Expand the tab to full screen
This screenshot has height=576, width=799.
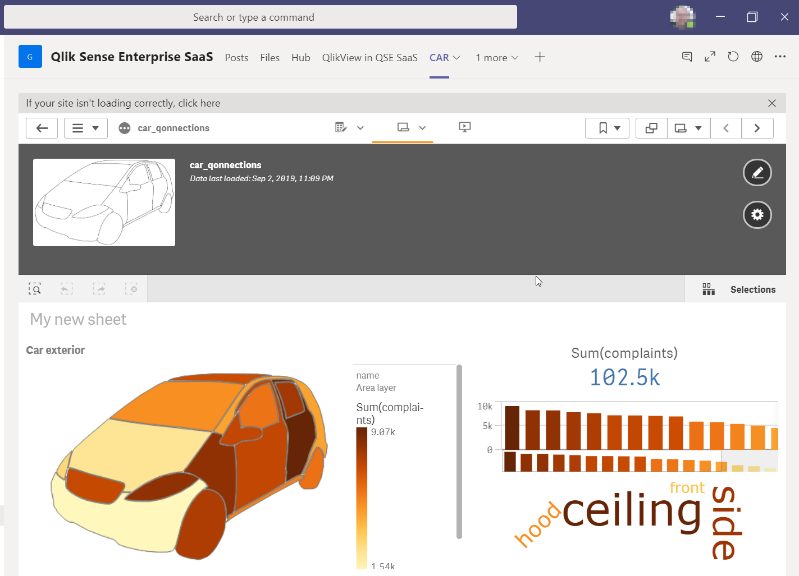[x=710, y=57]
